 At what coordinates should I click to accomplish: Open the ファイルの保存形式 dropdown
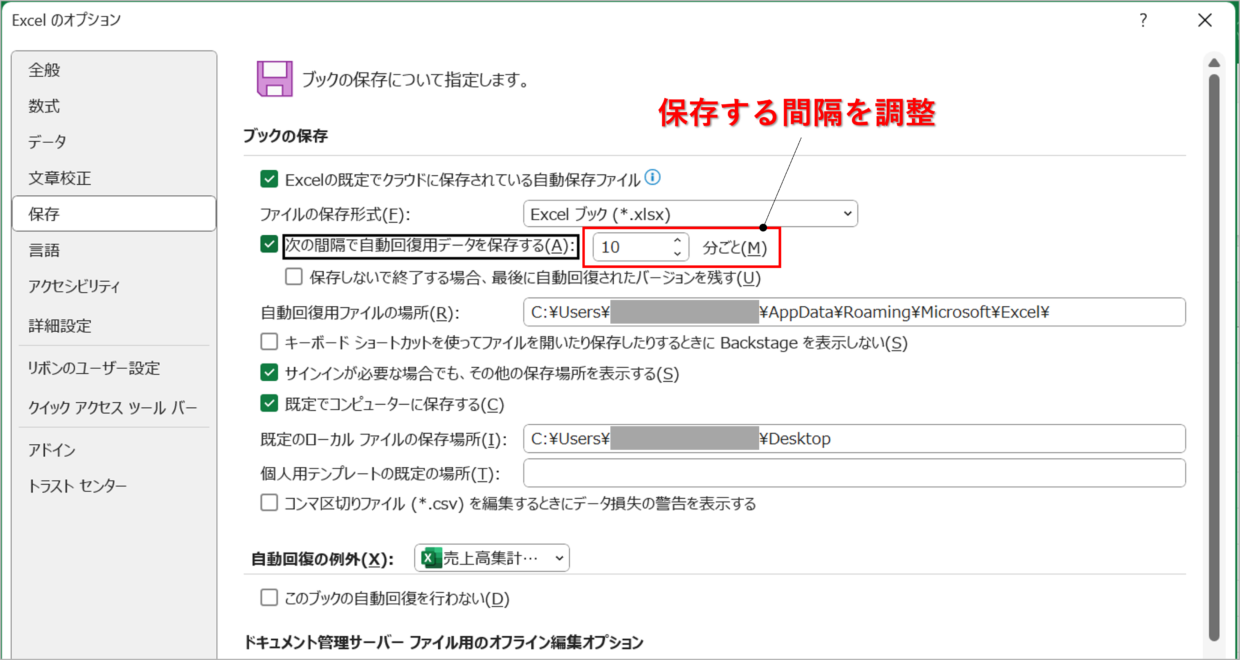pos(690,213)
